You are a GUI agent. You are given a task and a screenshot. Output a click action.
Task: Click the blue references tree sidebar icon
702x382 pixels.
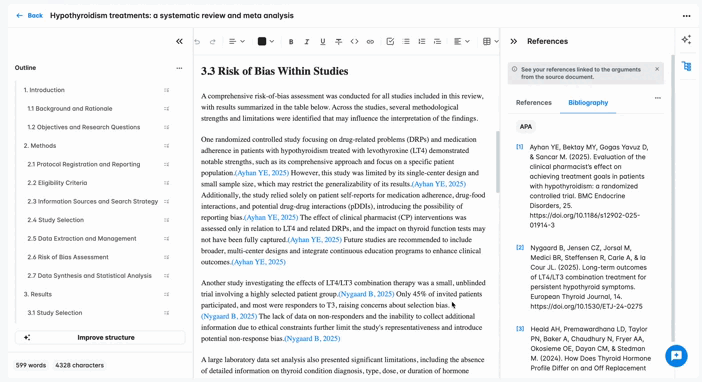coord(687,66)
